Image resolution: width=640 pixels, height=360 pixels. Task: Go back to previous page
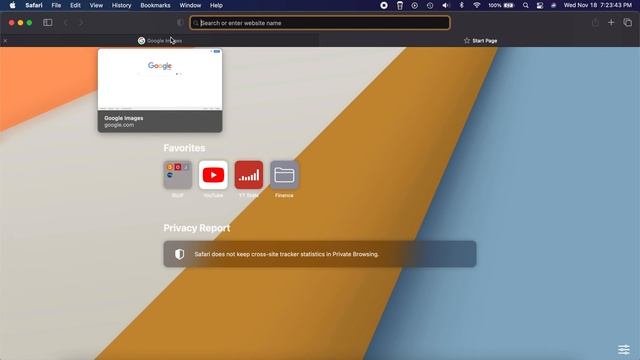[66, 23]
